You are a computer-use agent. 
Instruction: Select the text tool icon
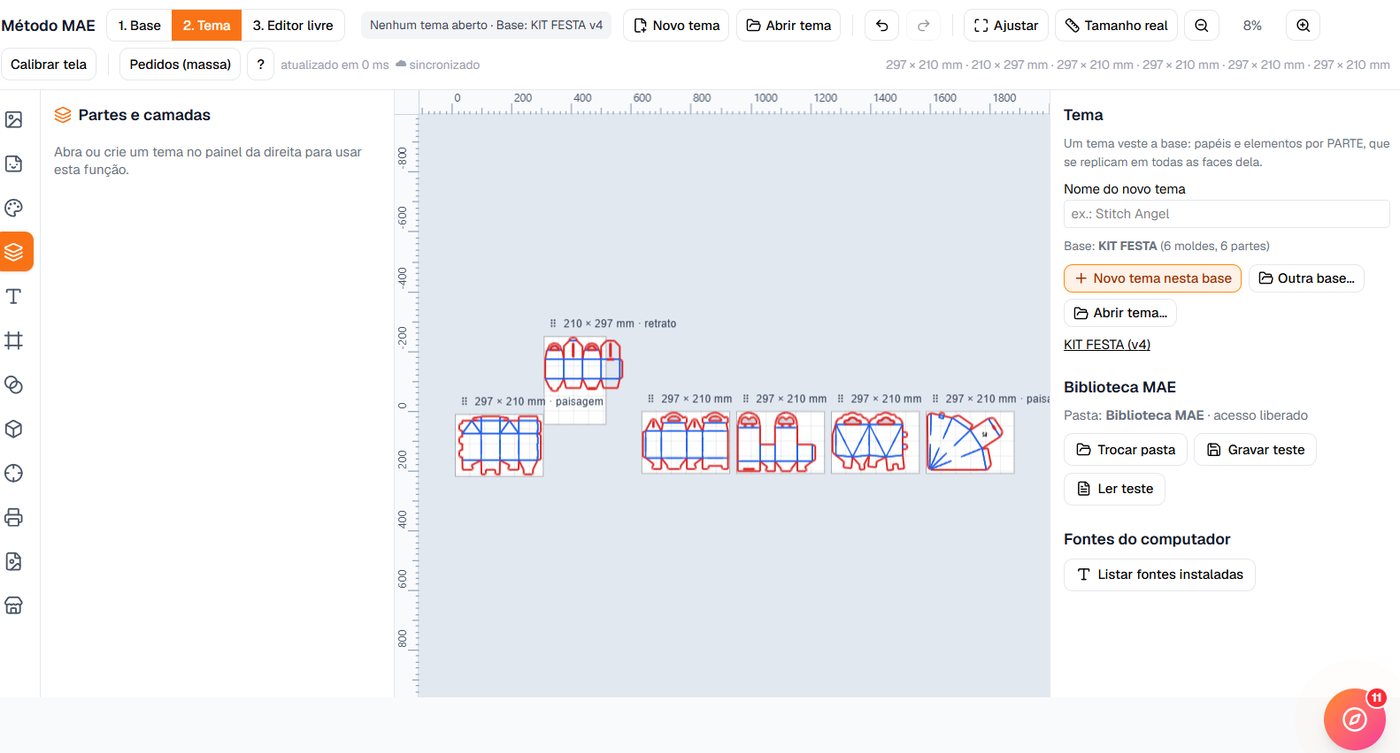[14, 297]
